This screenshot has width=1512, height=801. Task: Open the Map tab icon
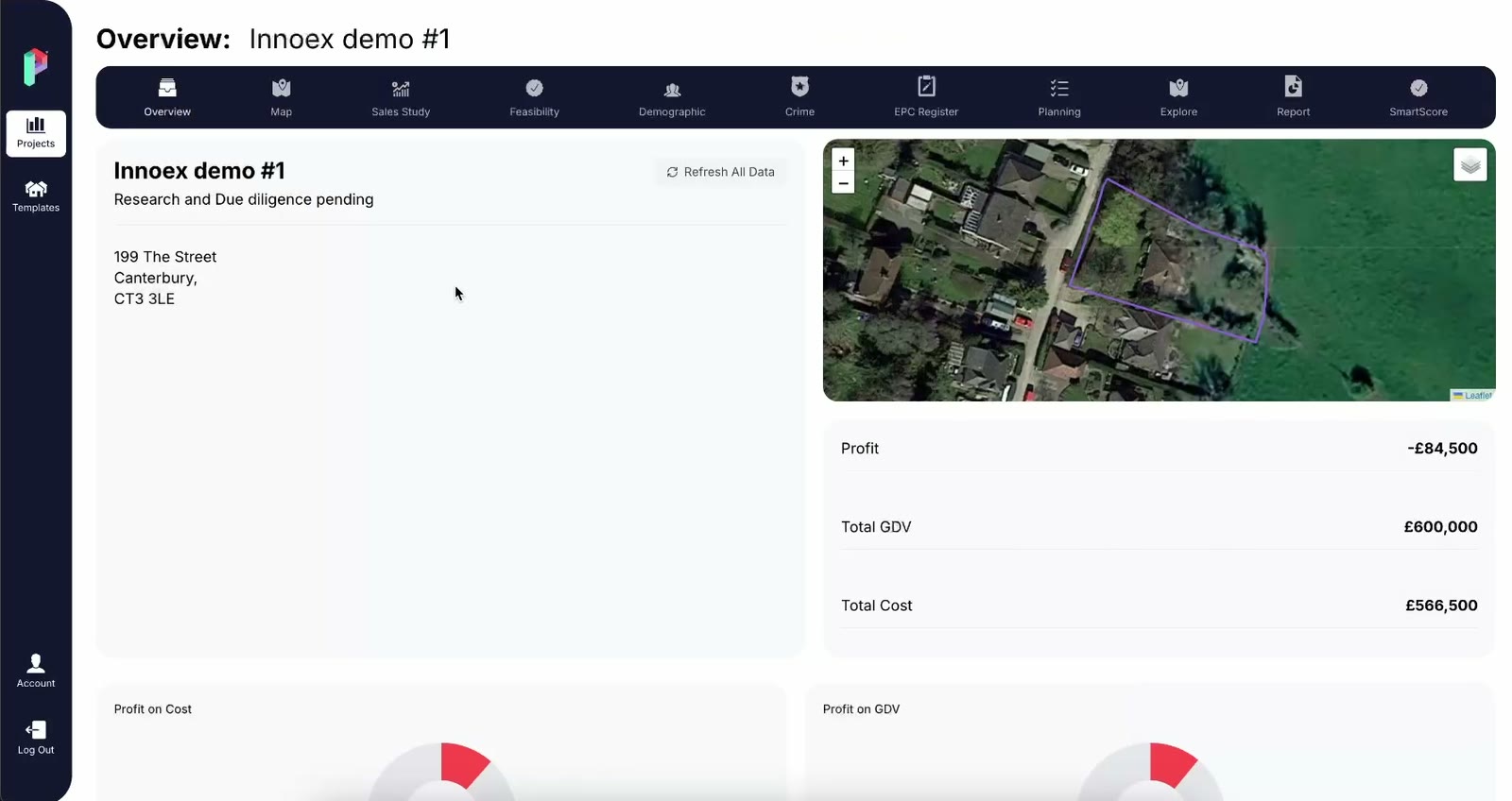282,88
